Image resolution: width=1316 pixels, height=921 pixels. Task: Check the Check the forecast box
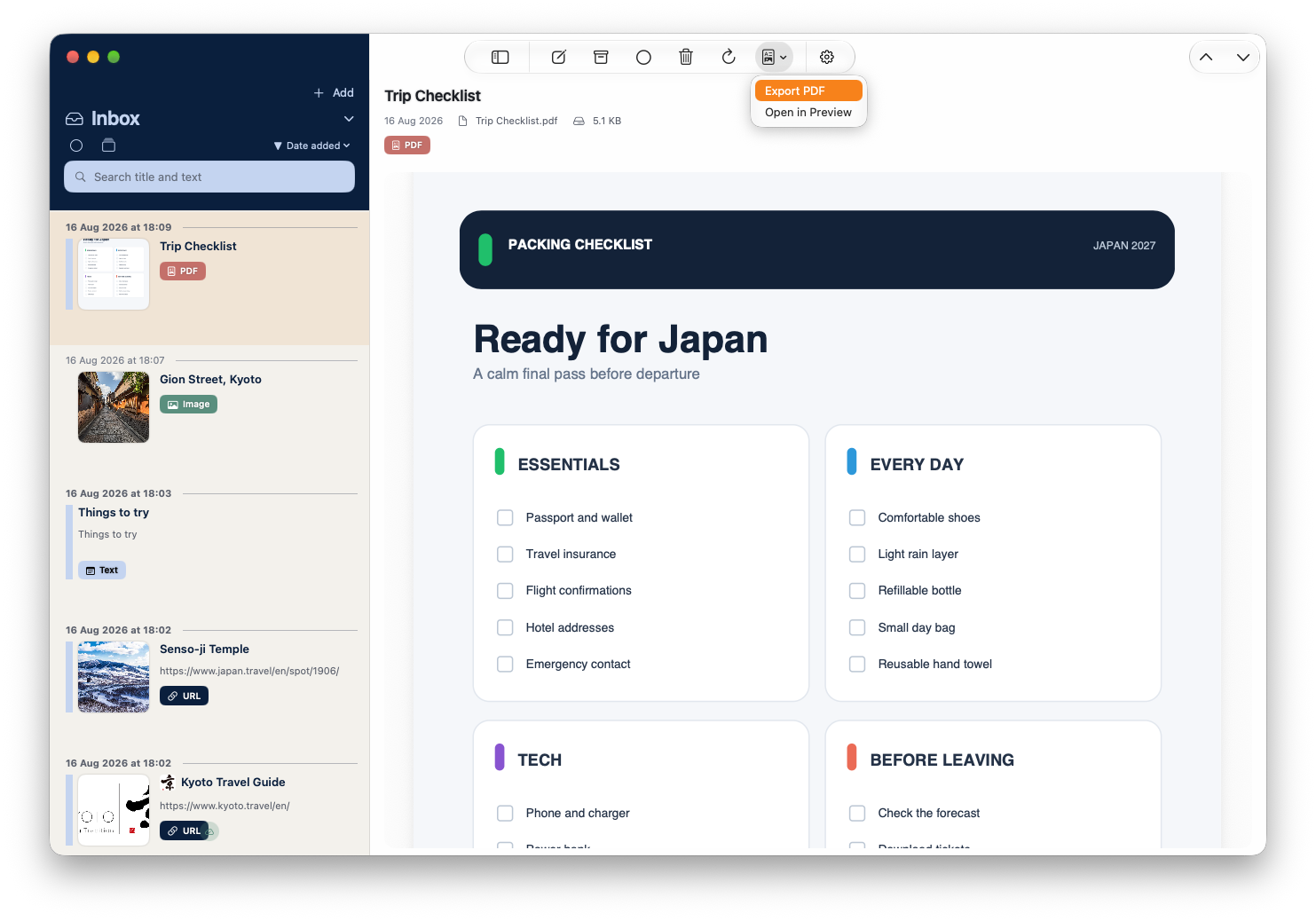pos(857,813)
